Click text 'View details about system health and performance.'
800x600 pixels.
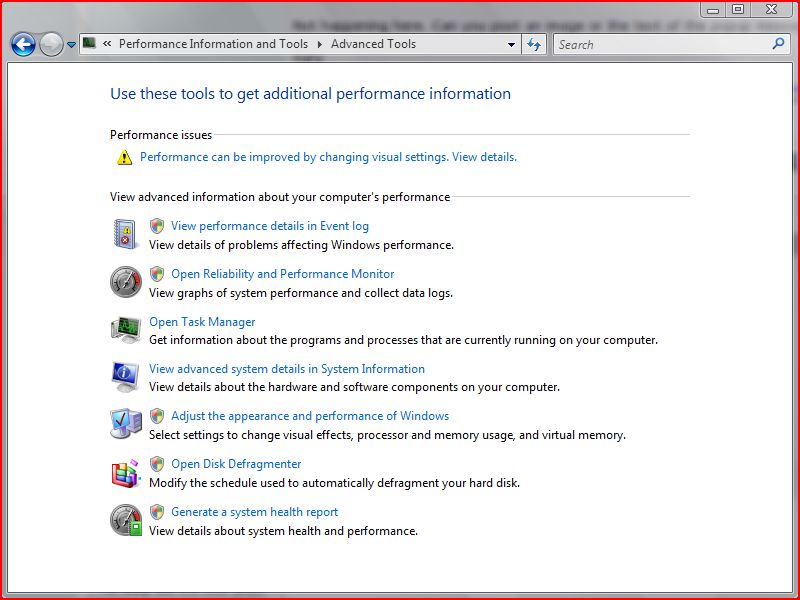(284, 531)
